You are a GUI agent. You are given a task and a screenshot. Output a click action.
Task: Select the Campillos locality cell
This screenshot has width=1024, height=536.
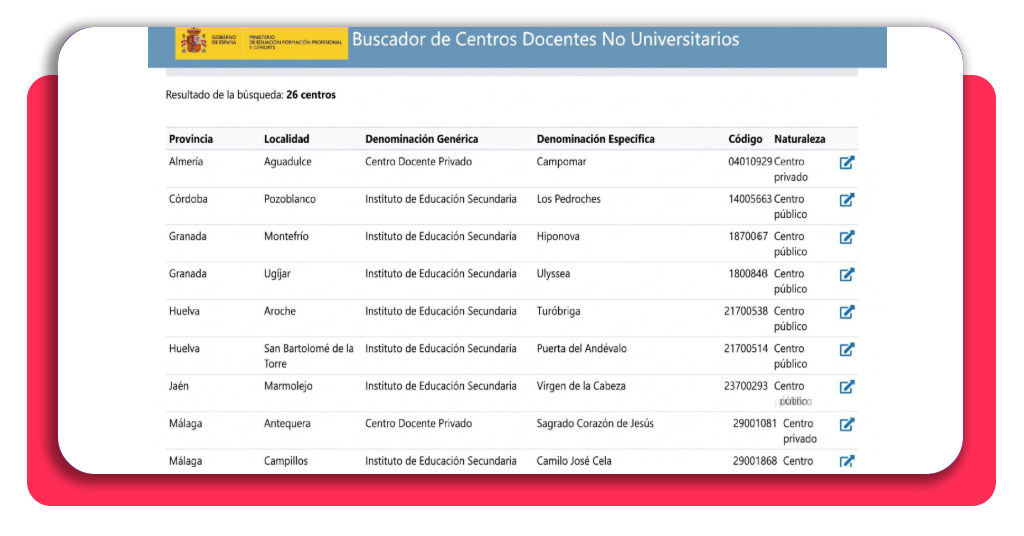(285, 461)
